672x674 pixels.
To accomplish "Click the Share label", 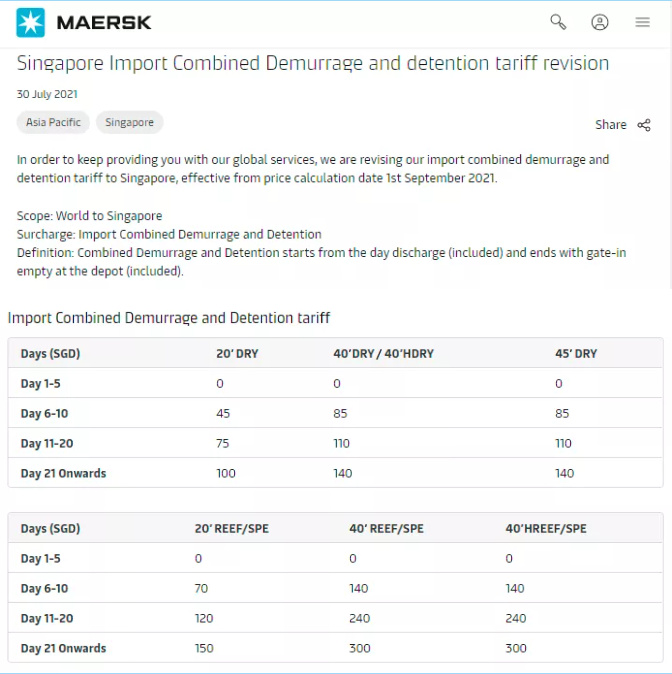I will click(611, 125).
